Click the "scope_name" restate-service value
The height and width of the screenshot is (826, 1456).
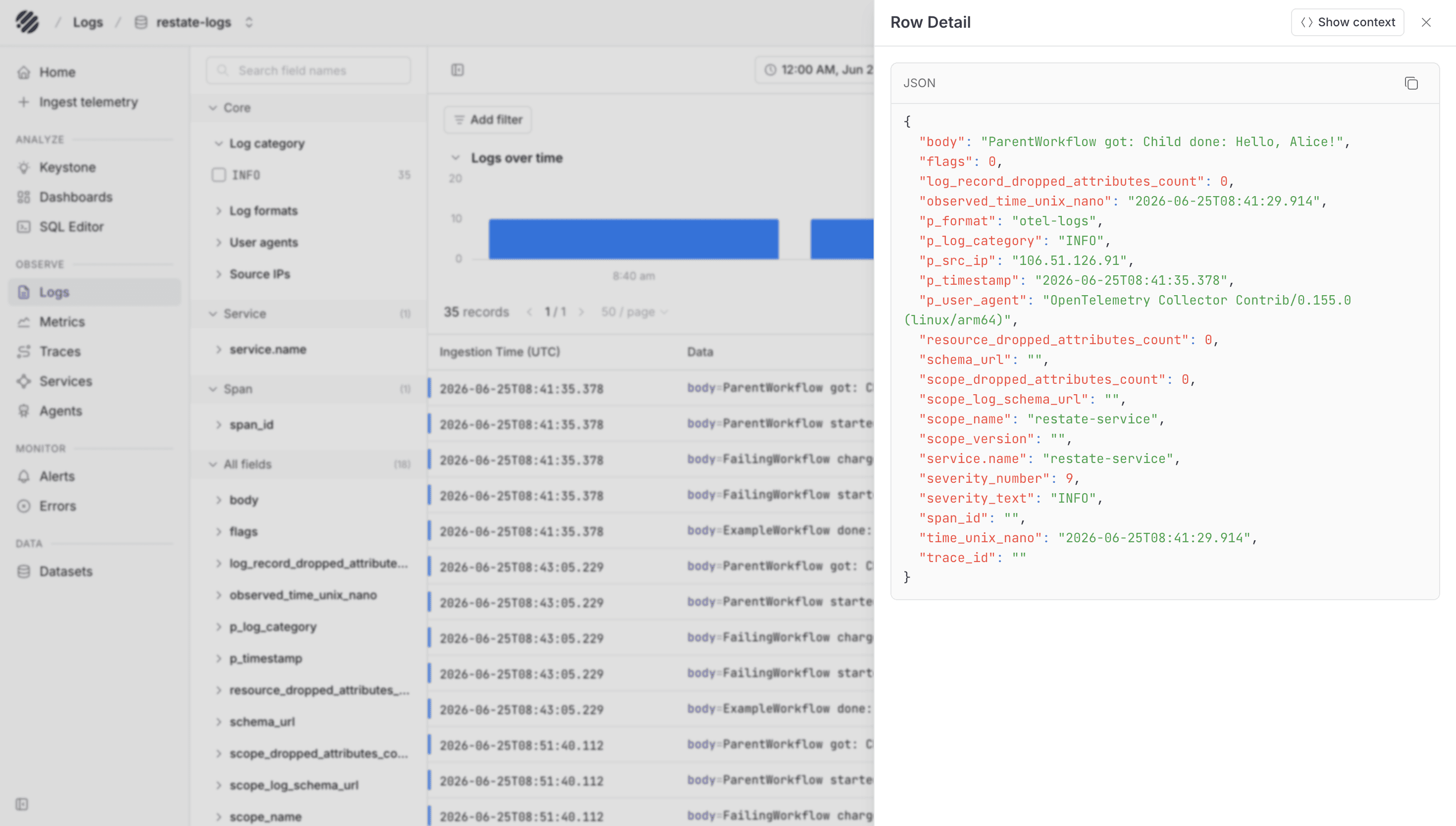(x=1092, y=419)
